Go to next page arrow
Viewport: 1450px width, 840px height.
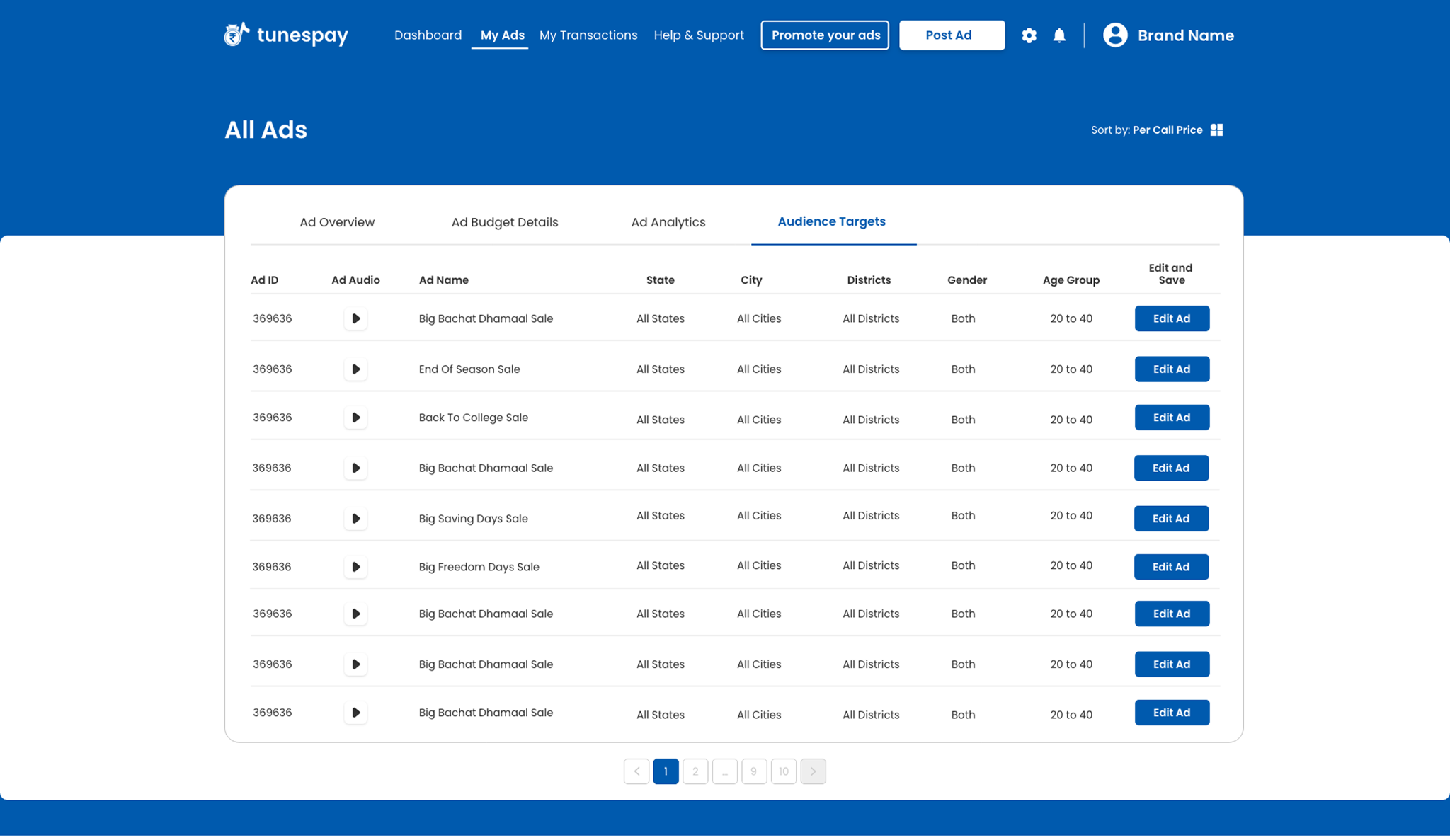[813, 771]
